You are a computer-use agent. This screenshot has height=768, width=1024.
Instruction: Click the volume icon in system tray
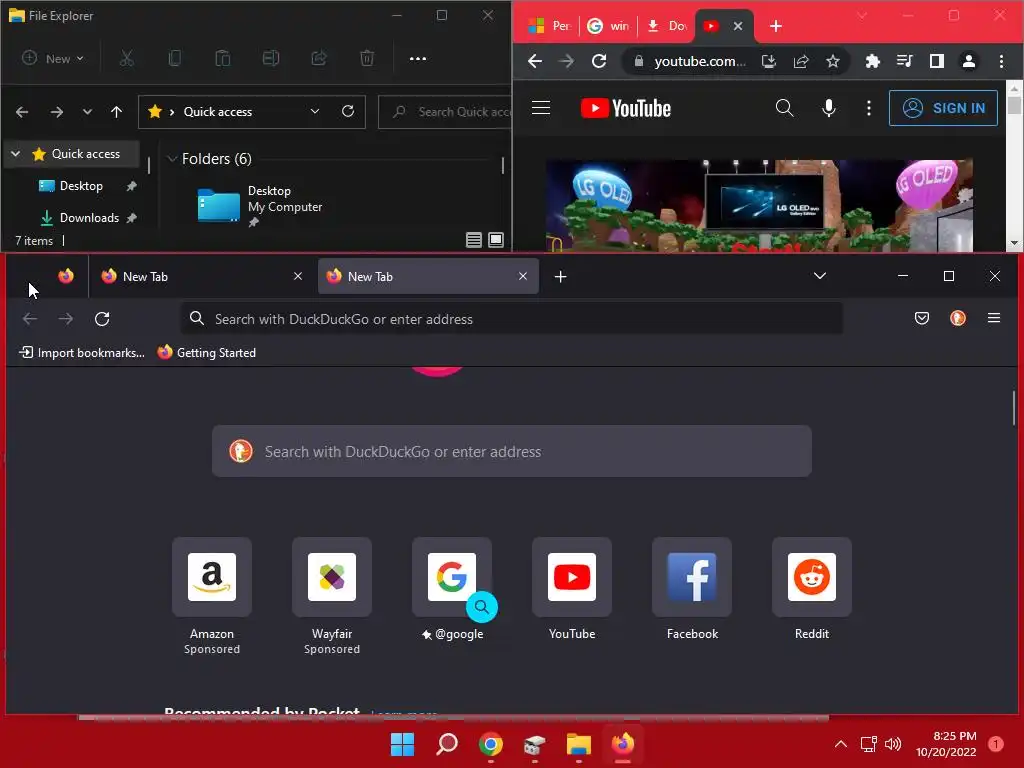click(893, 744)
